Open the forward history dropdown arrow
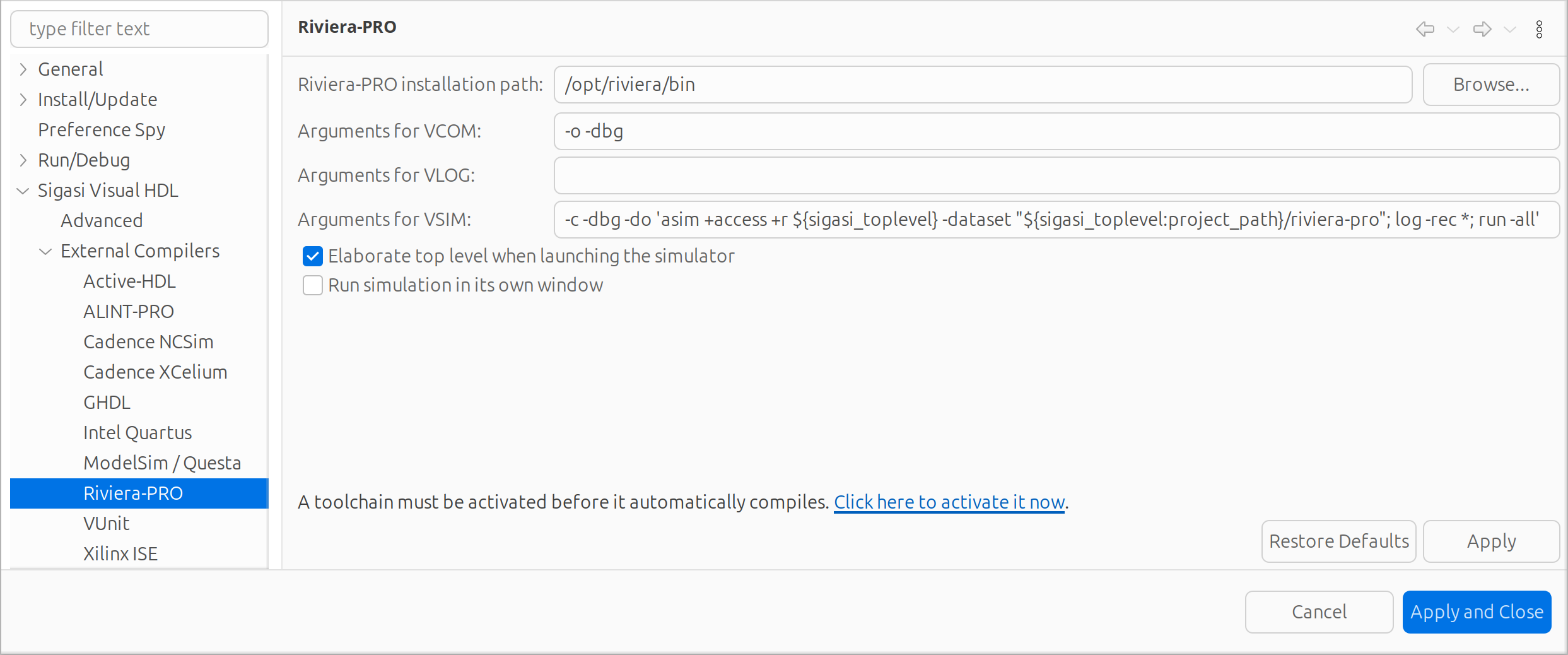The width and height of the screenshot is (1568, 655). [1510, 29]
